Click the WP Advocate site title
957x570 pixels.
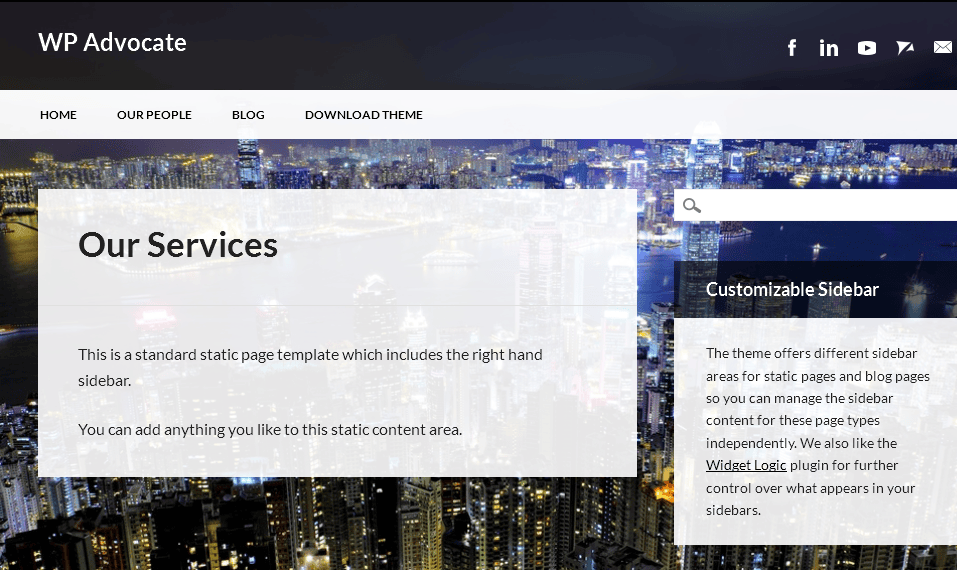(x=112, y=43)
